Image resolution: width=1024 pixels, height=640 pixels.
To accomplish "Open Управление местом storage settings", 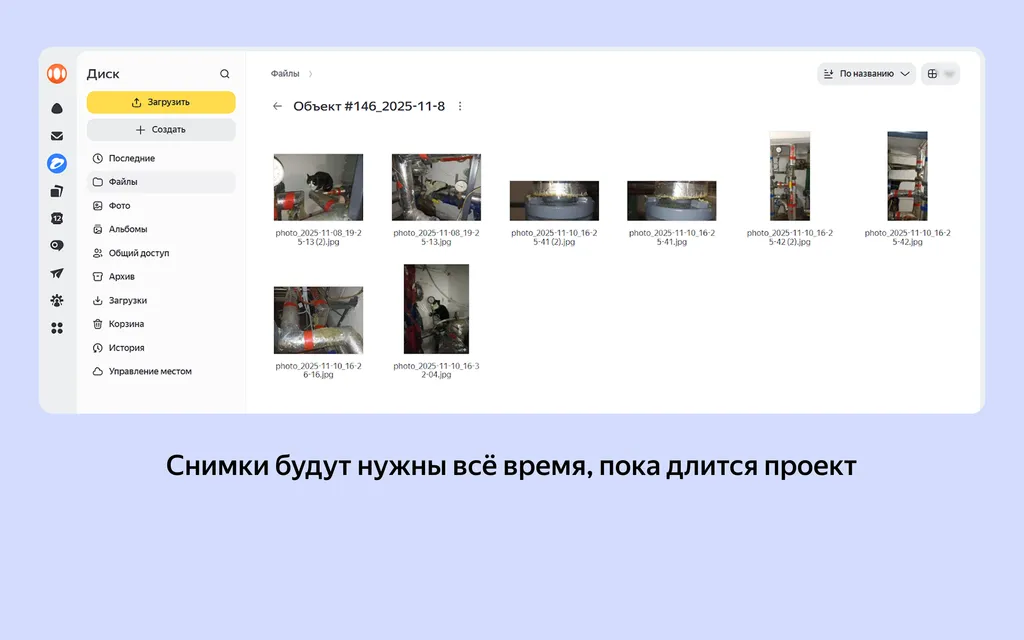I will click(161, 371).
